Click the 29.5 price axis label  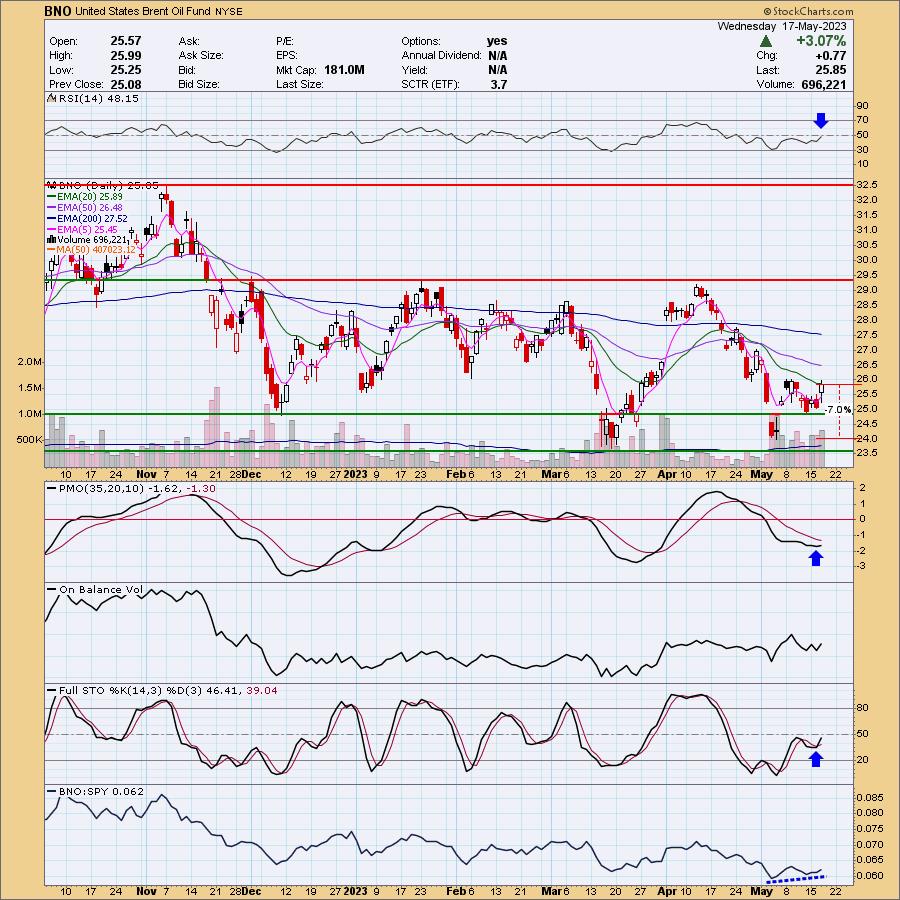pos(866,275)
